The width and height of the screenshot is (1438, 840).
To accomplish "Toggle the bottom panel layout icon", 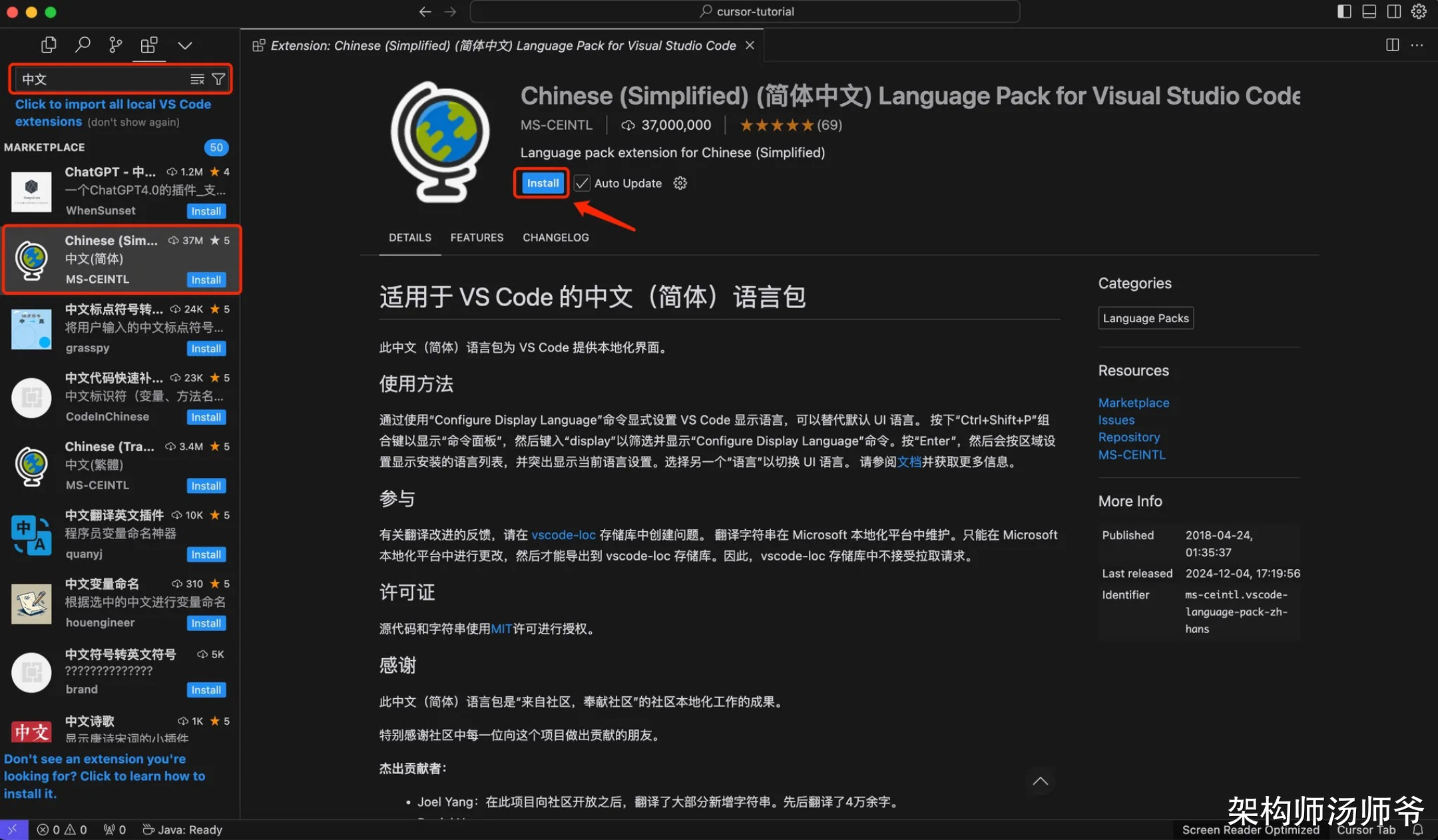I will [x=1369, y=11].
